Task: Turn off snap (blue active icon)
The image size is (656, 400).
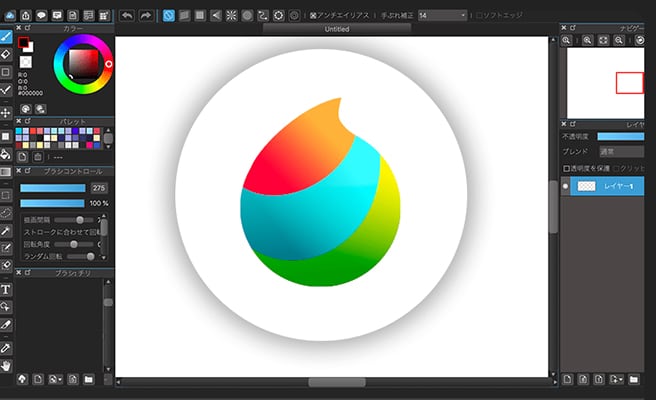Action: (x=169, y=16)
